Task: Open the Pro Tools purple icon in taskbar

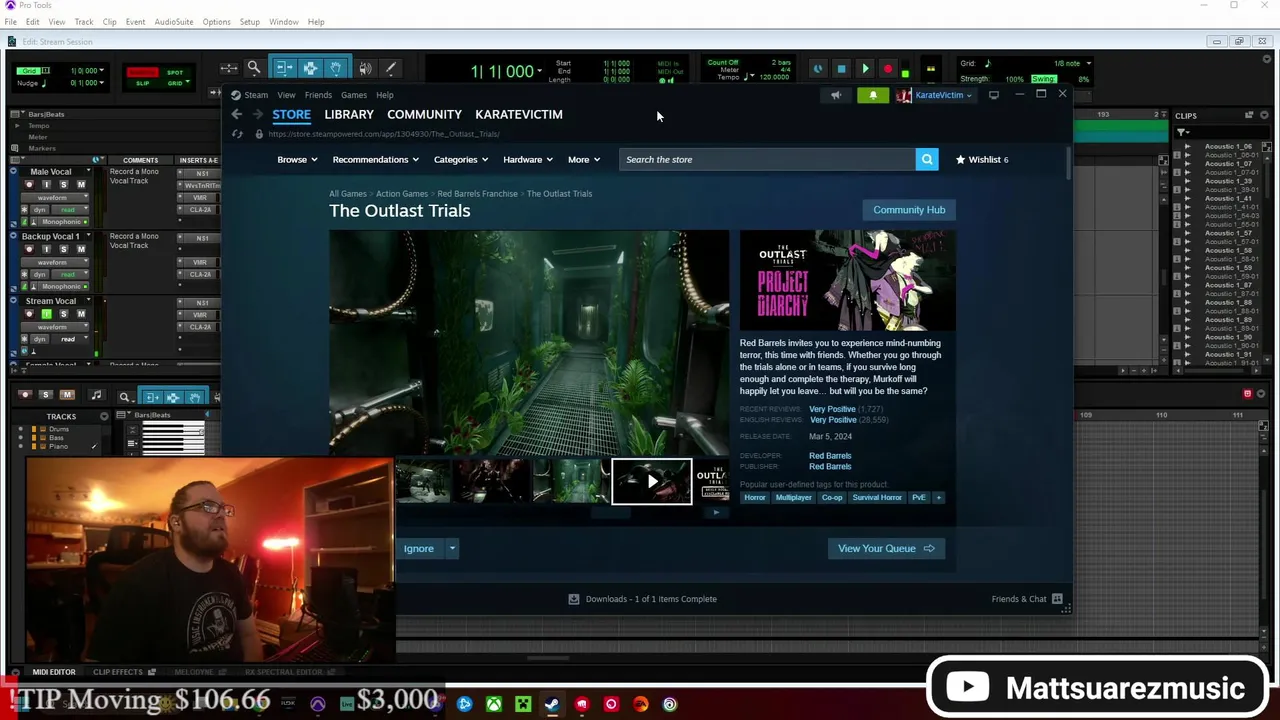Action: coord(318,704)
